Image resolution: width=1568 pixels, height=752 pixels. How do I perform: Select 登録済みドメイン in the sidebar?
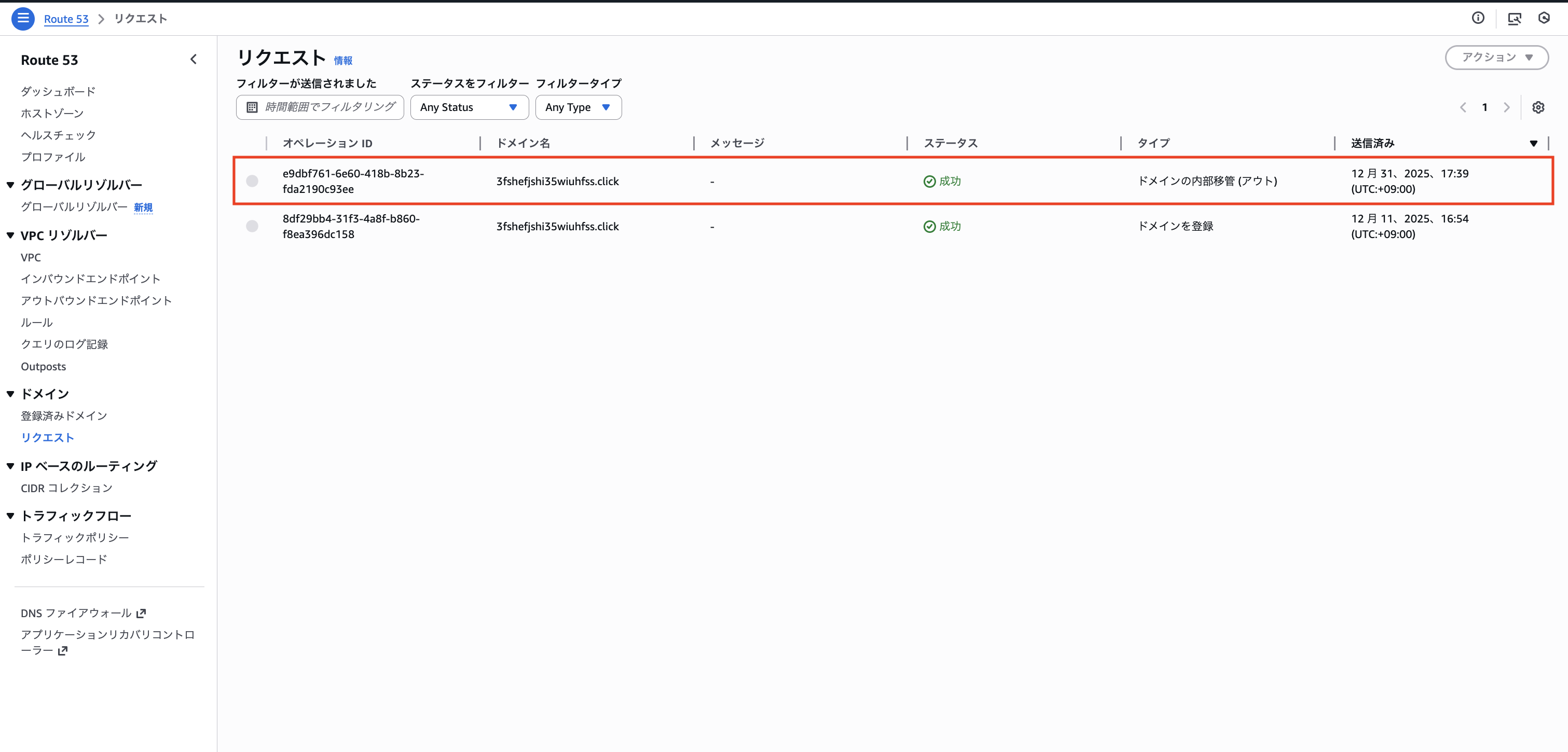(63, 415)
